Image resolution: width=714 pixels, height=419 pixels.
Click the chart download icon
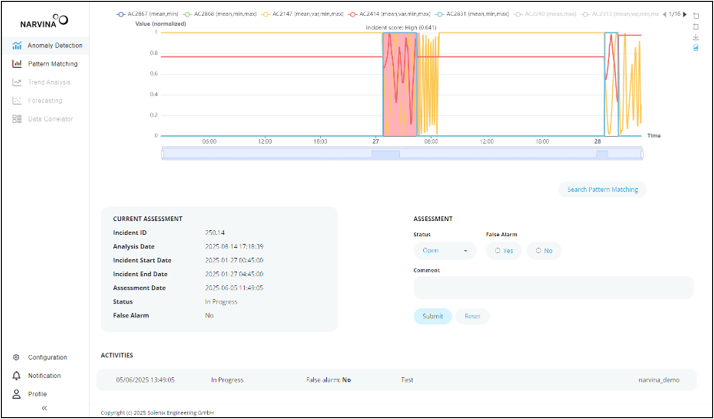tap(695, 37)
